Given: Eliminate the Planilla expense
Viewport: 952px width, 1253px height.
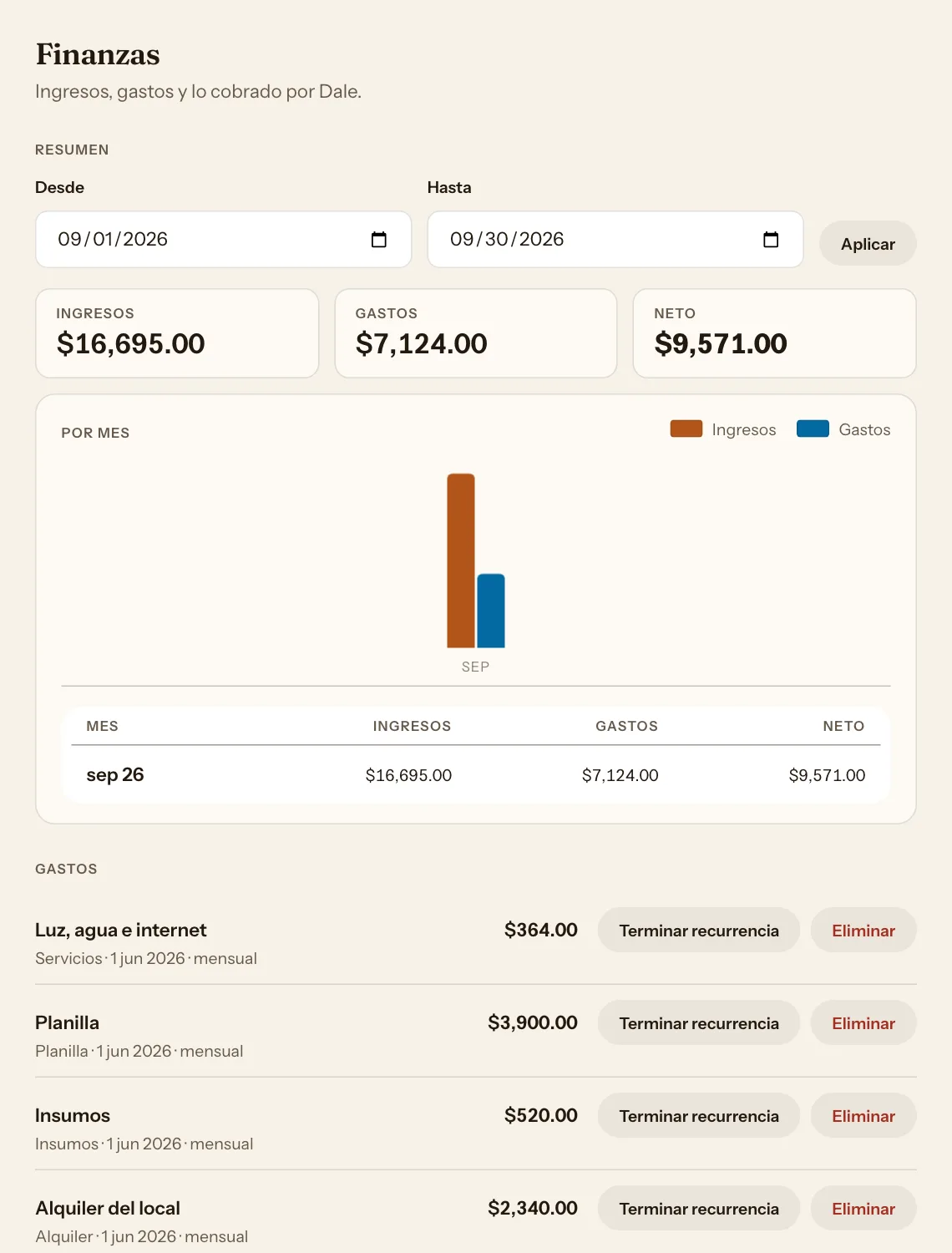Looking at the screenshot, I should click(x=863, y=1023).
